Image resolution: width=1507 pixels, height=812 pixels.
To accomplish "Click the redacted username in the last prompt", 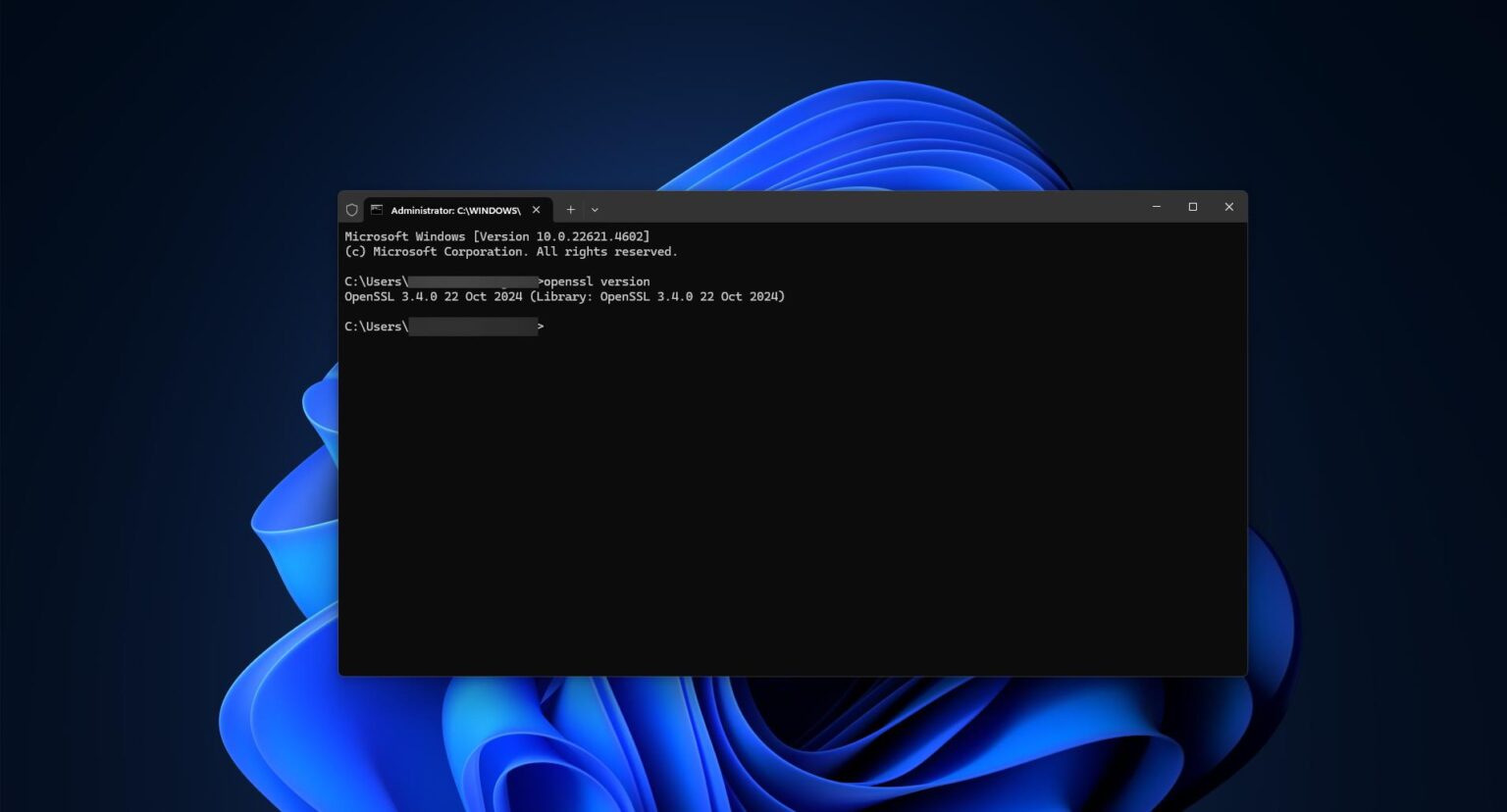I will pos(473,327).
